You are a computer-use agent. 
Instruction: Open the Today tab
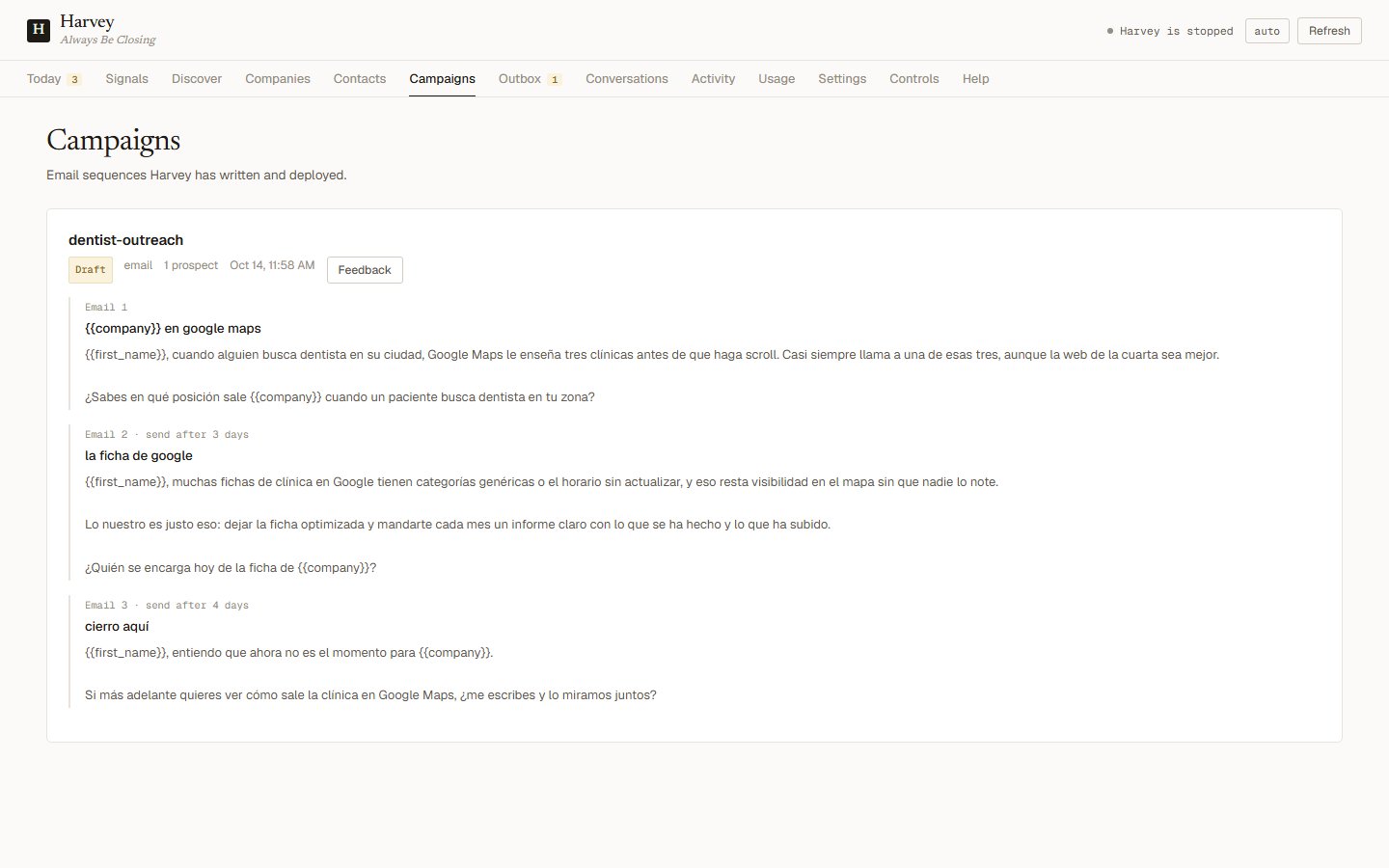click(x=54, y=79)
